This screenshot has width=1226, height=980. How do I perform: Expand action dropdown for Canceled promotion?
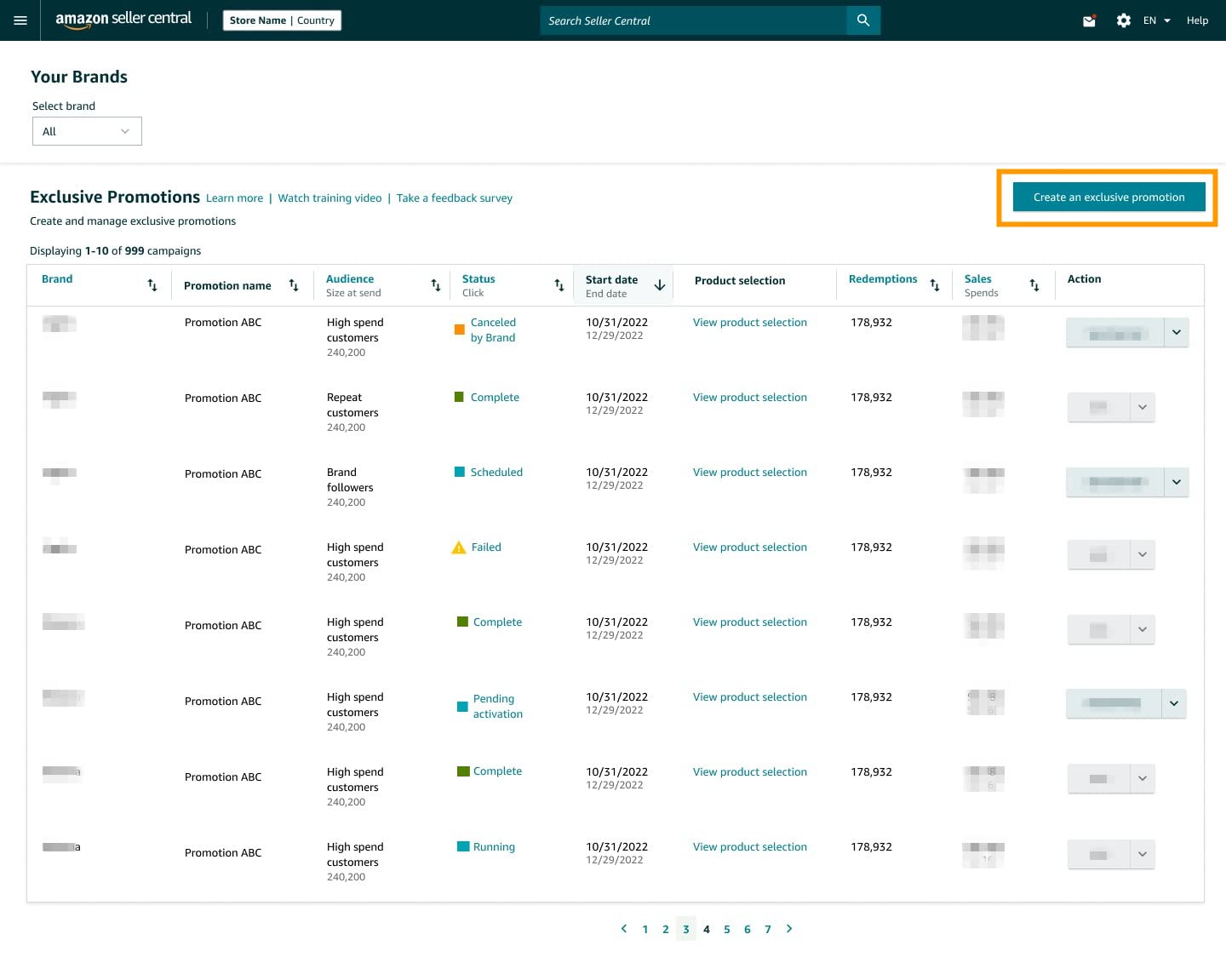click(1176, 332)
